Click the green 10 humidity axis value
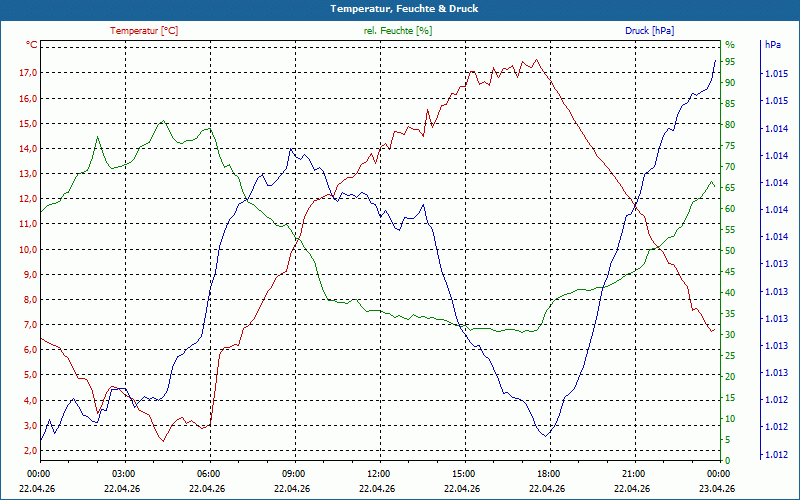This screenshot has height=500, width=800. coord(730,419)
